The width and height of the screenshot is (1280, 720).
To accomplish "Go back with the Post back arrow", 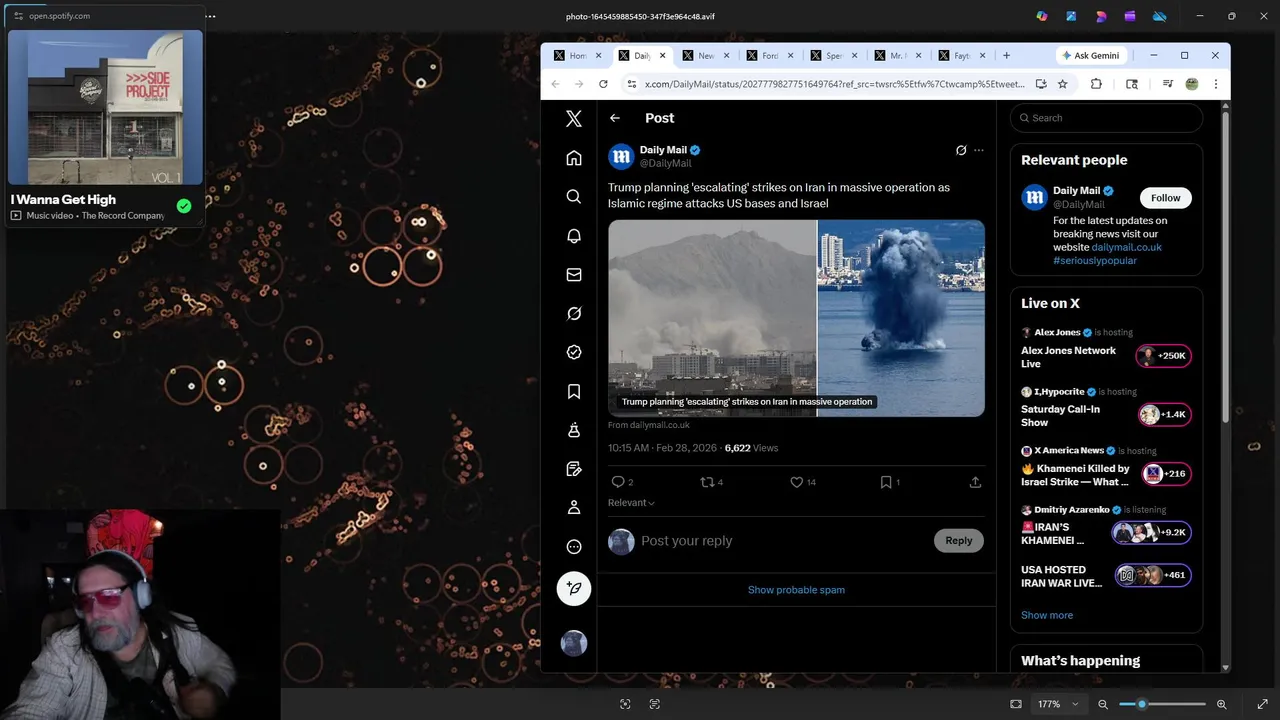I will click(x=615, y=118).
